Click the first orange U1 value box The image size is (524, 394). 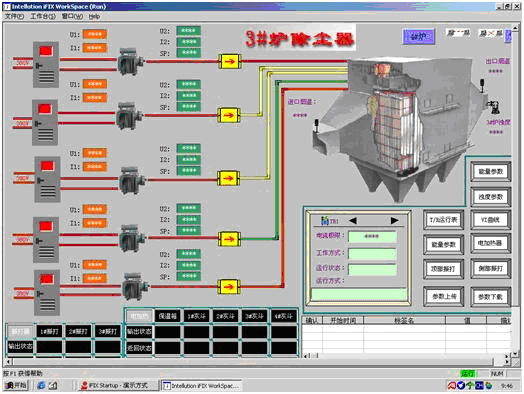[x=95, y=34]
